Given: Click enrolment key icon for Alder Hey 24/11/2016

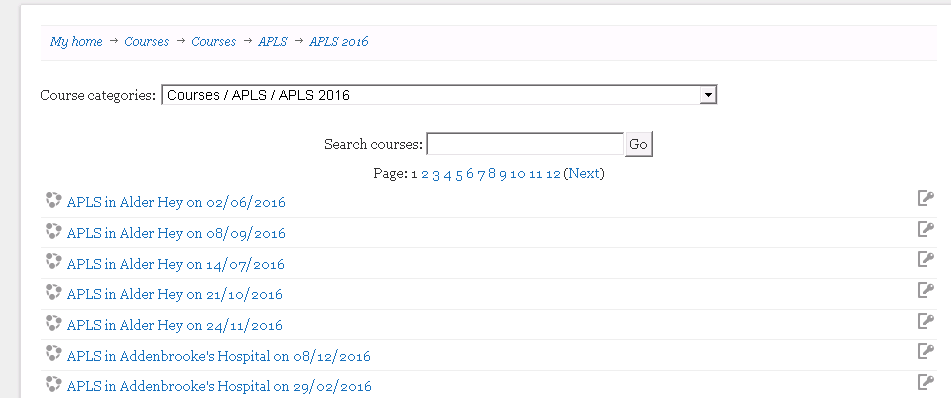Looking at the screenshot, I should (926, 320).
